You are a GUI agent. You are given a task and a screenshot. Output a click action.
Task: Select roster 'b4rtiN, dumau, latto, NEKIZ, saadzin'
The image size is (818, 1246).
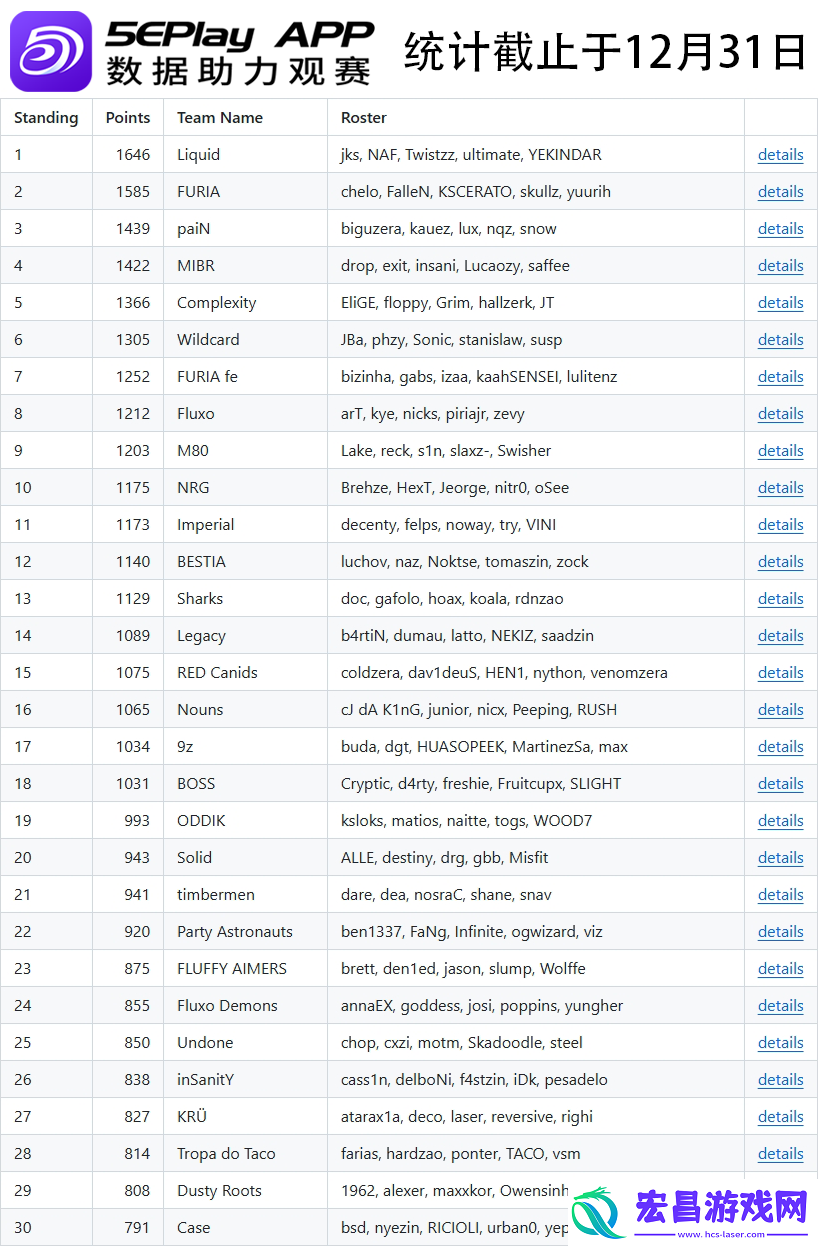pyautogui.click(x=467, y=636)
